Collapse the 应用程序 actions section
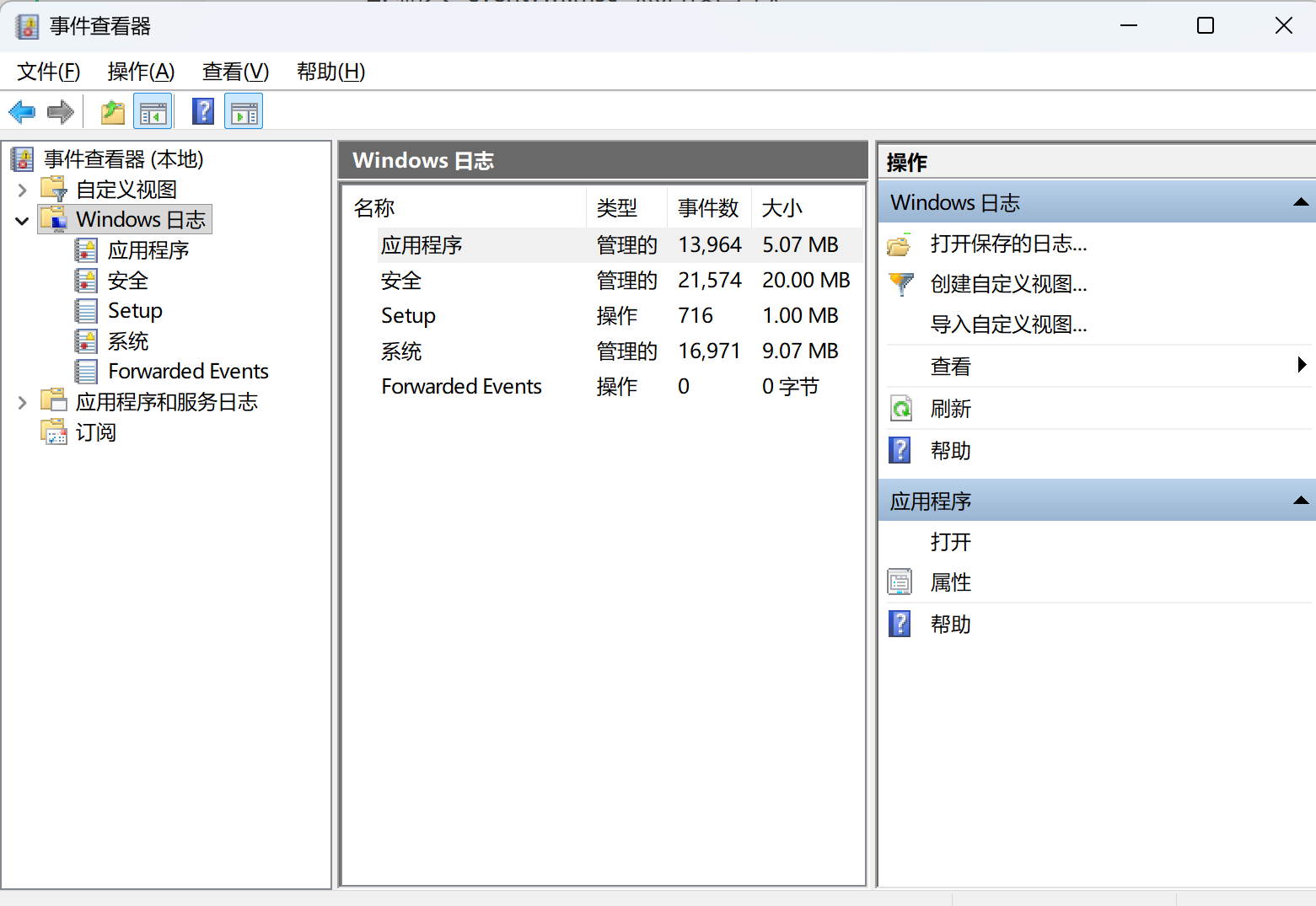This screenshot has height=906, width=1316. tap(1301, 501)
